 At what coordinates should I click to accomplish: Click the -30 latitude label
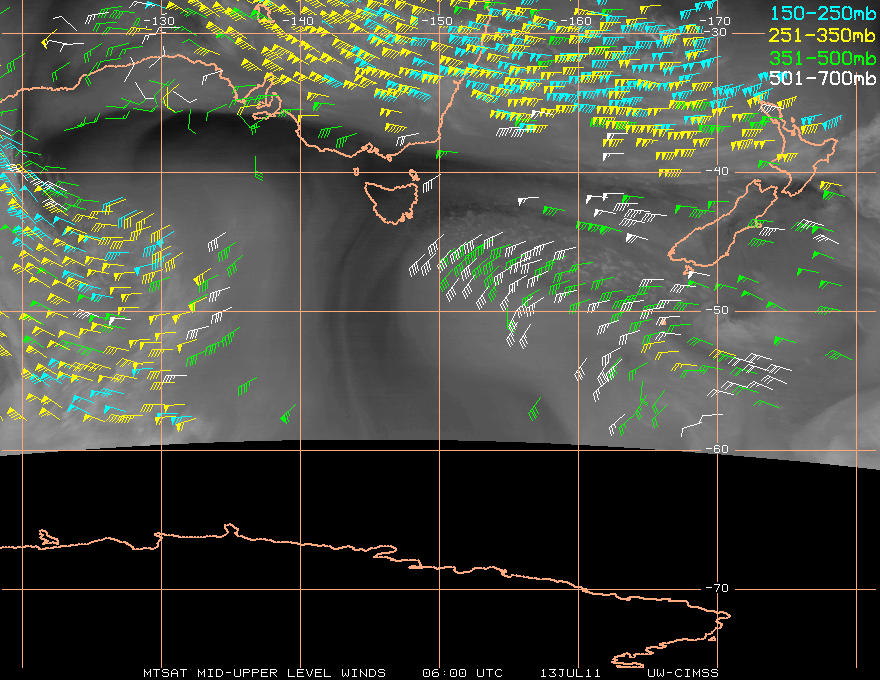[715, 32]
